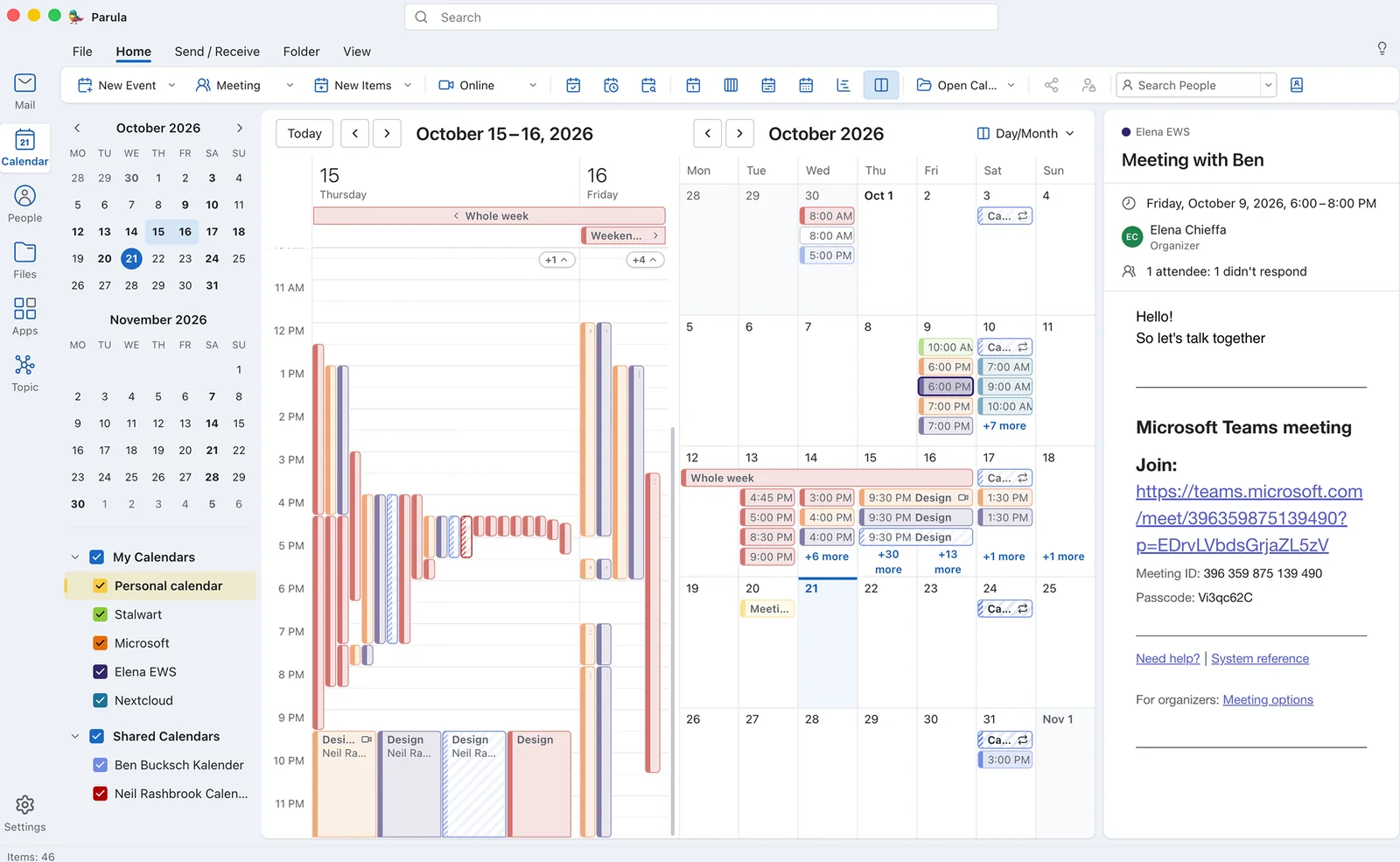Click the Need help? link

[1167, 659]
